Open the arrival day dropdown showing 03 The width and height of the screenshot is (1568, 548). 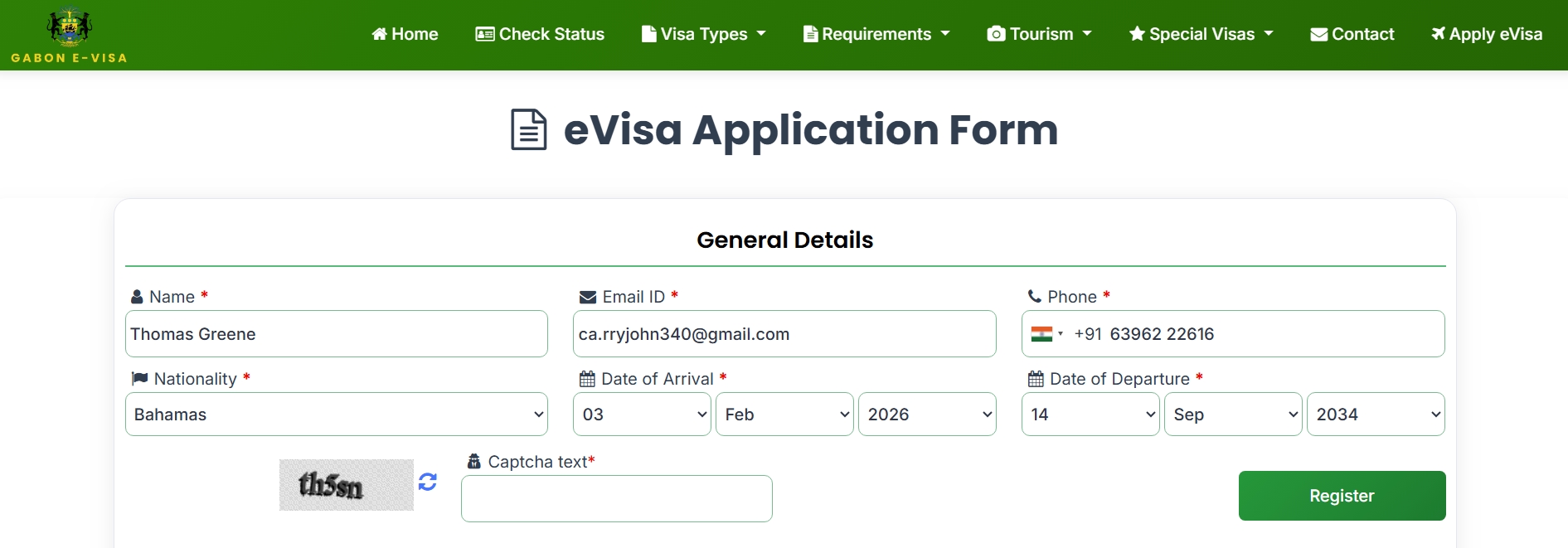point(641,415)
